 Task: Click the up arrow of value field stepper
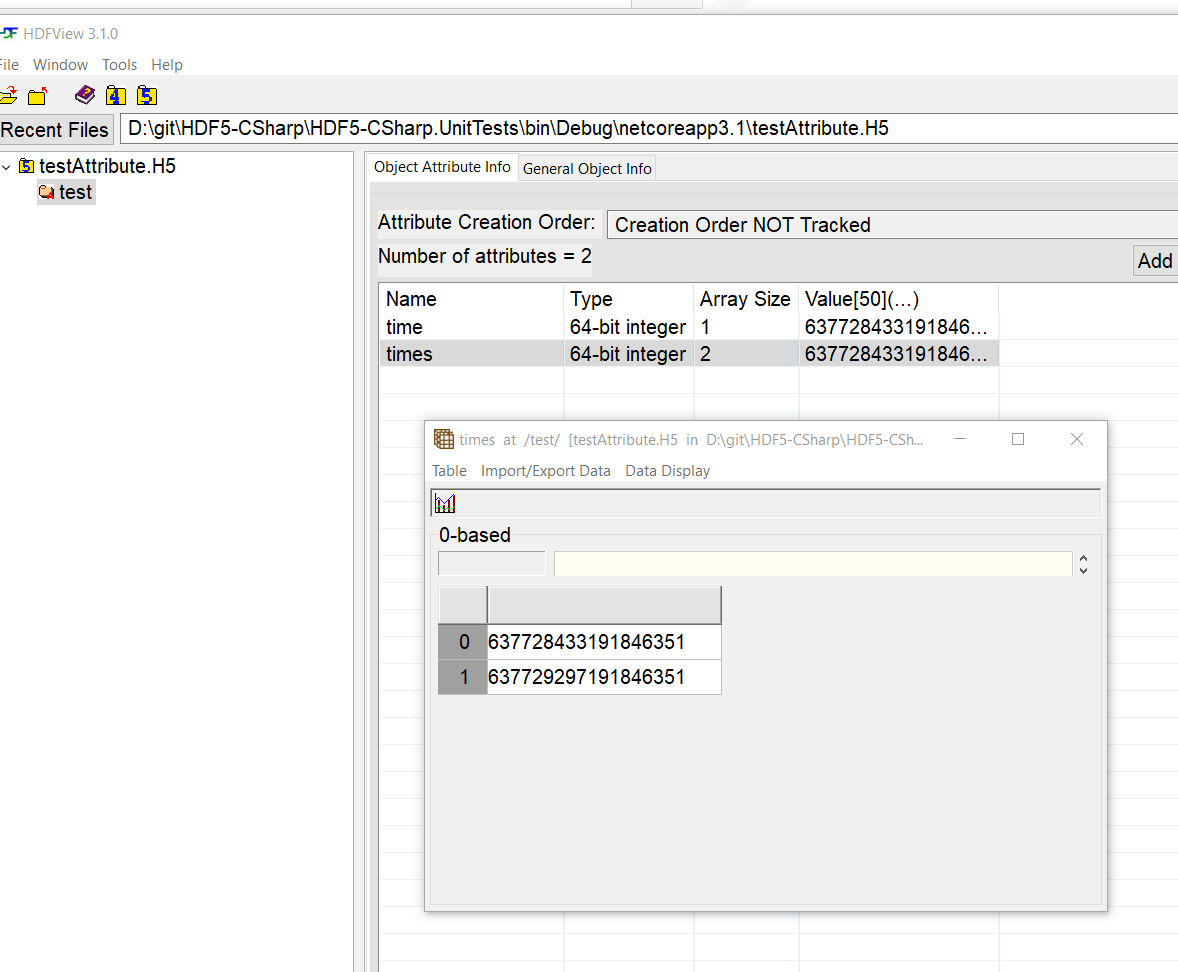[1083, 558]
